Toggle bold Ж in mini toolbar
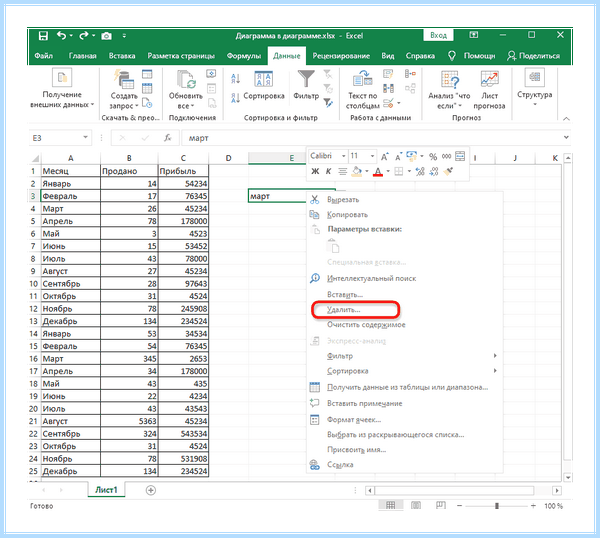This screenshot has width=600, height=538. [315, 171]
